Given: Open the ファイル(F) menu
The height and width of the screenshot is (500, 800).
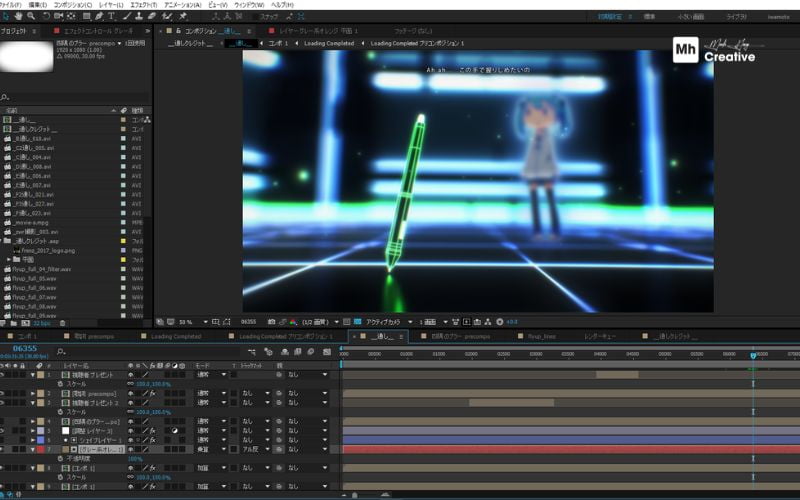Looking at the screenshot, I should click(10, 5).
